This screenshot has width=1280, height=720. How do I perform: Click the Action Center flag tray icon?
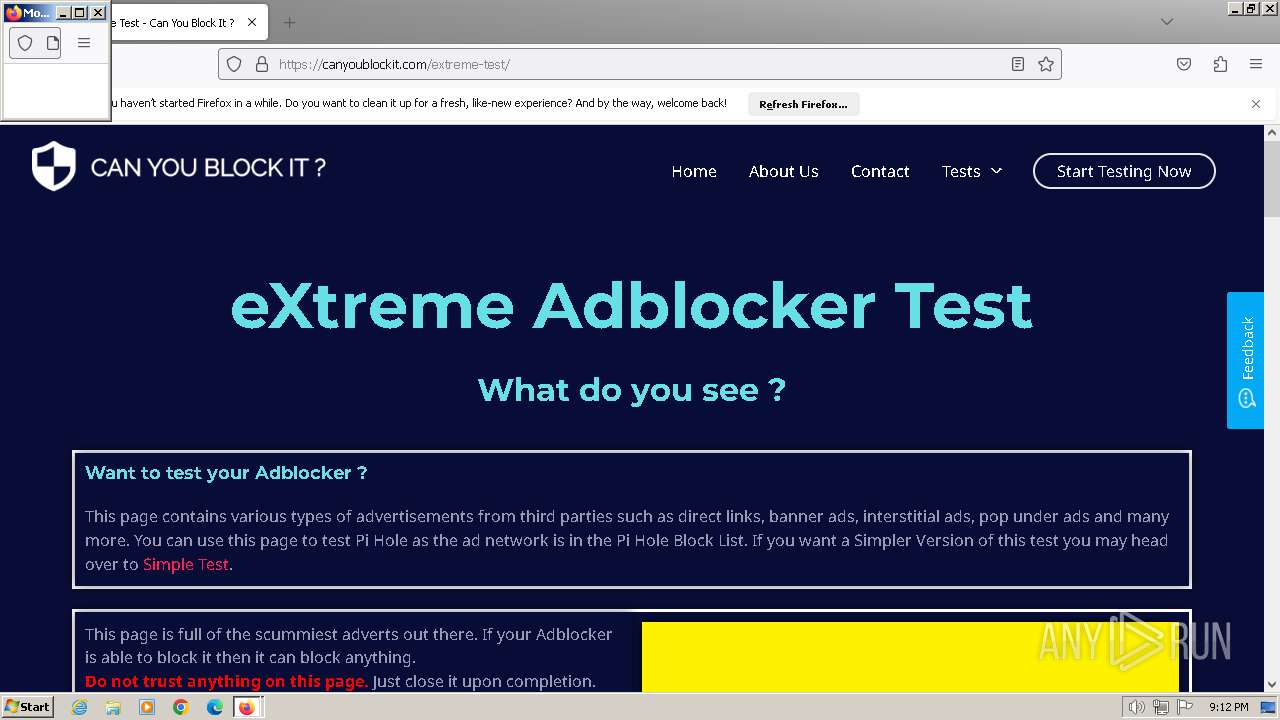(x=1183, y=707)
